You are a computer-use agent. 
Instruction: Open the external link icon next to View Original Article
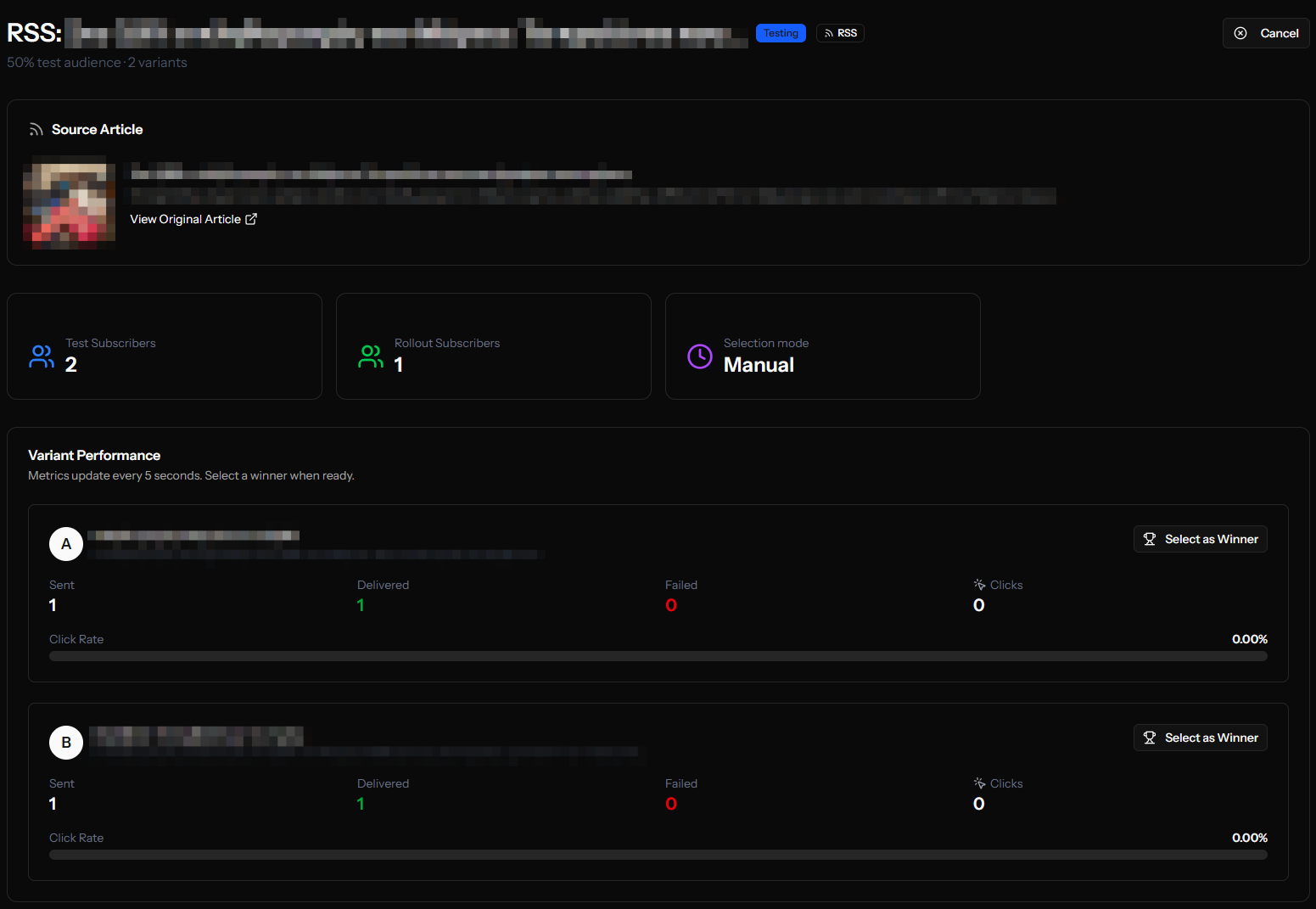(x=251, y=219)
